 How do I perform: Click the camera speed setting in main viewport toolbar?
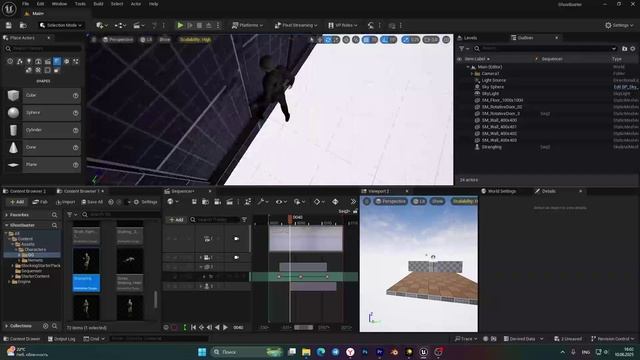(431, 40)
